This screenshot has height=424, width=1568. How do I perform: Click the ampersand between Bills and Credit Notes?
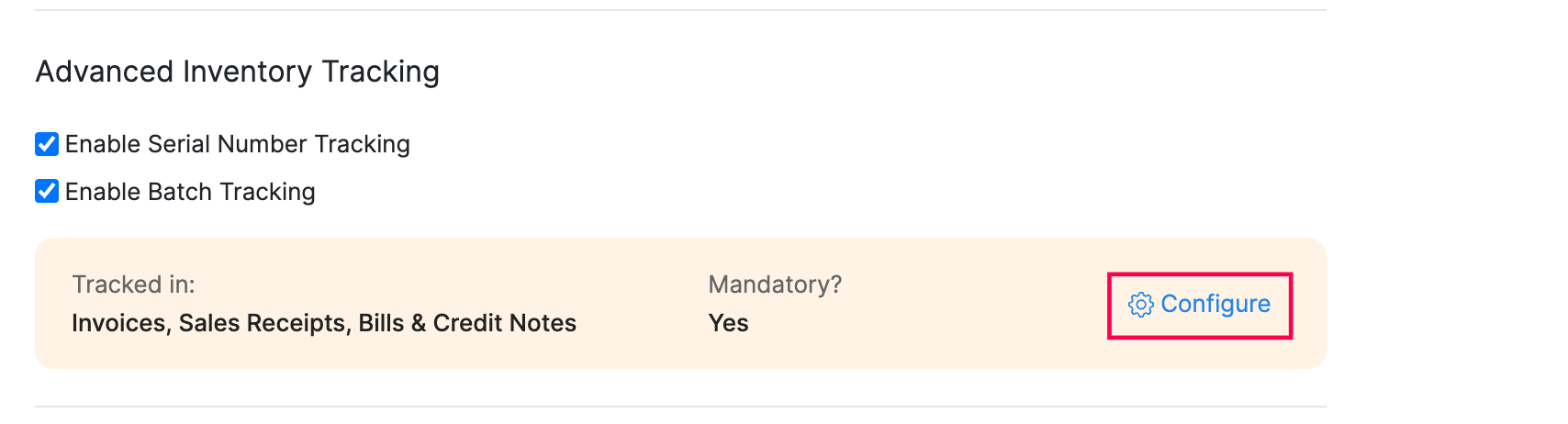(419, 323)
